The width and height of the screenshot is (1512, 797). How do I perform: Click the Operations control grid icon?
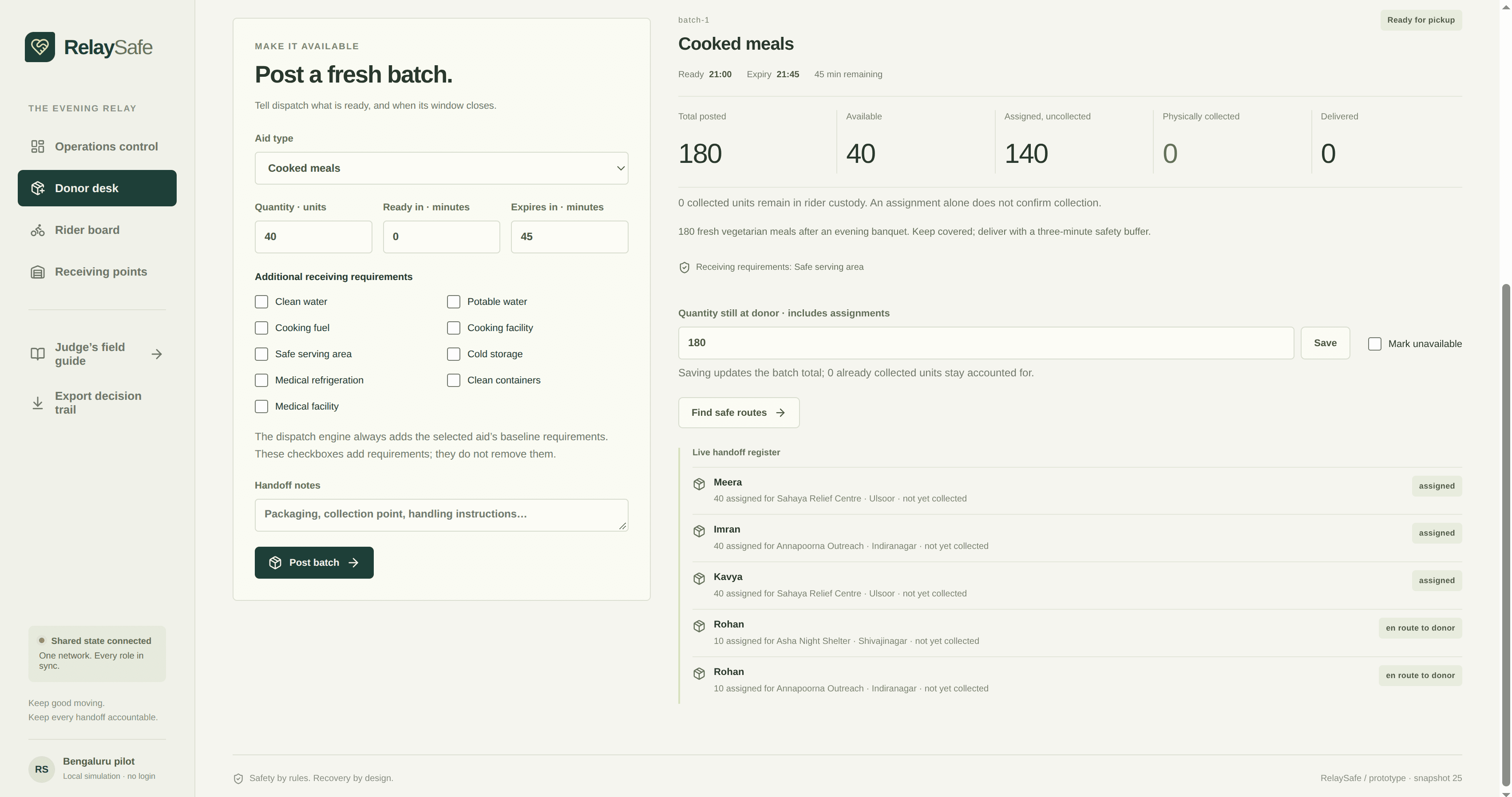[38, 147]
